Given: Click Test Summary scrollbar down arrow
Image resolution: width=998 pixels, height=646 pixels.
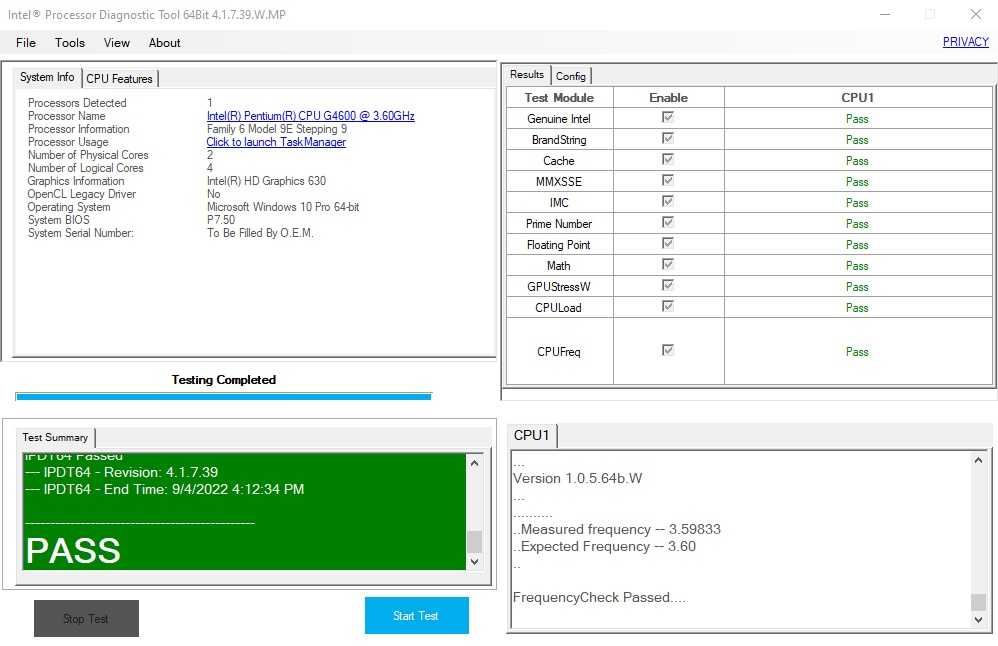Looking at the screenshot, I should [x=474, y=562].
